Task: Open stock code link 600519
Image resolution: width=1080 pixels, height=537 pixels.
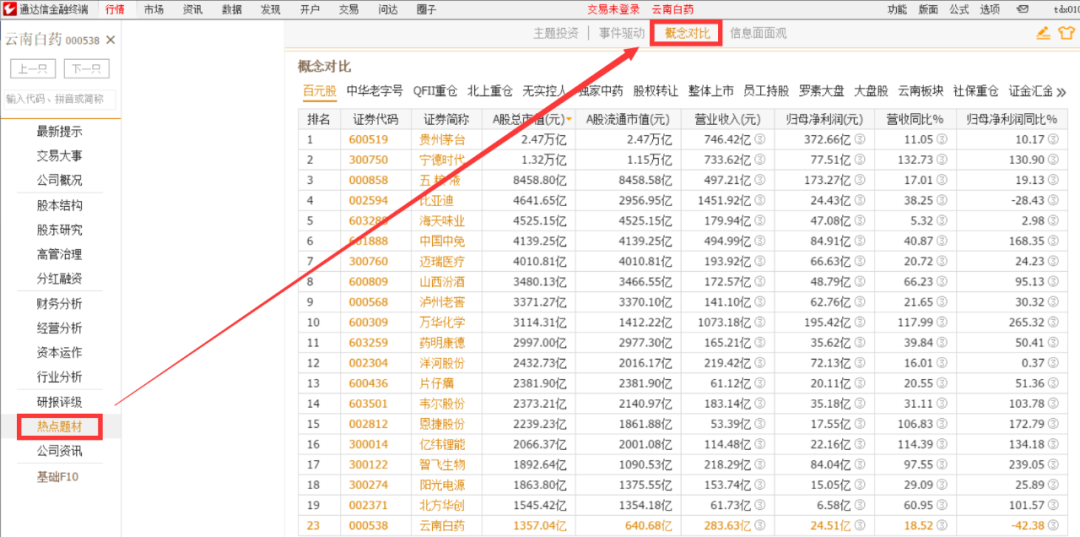Action: [368, 140]
